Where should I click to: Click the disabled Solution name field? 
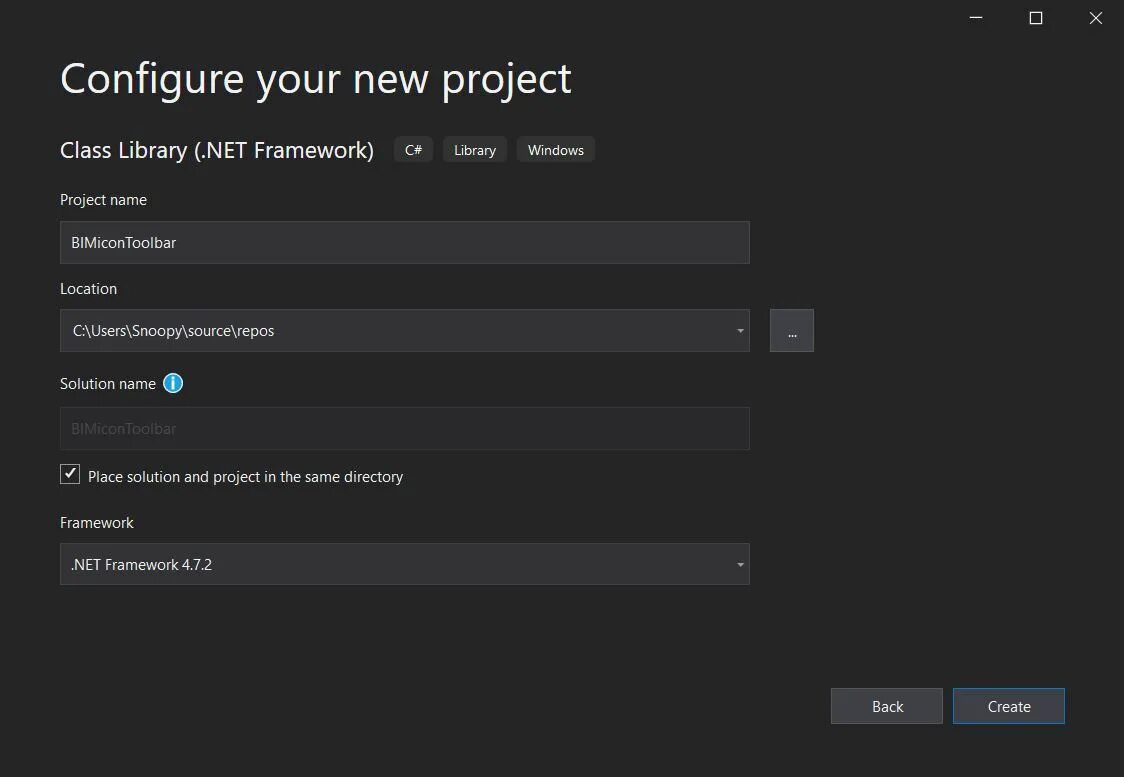404,429
